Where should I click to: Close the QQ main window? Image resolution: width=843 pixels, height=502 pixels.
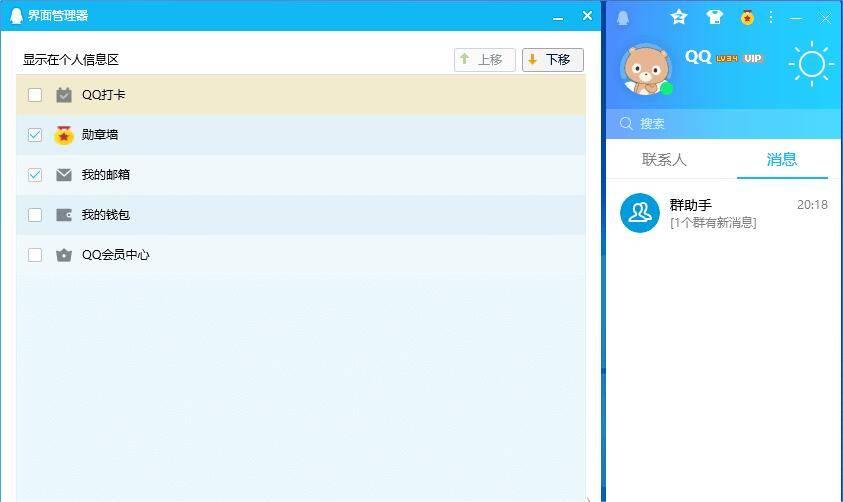pyautogui.click(x=825, y=18)
